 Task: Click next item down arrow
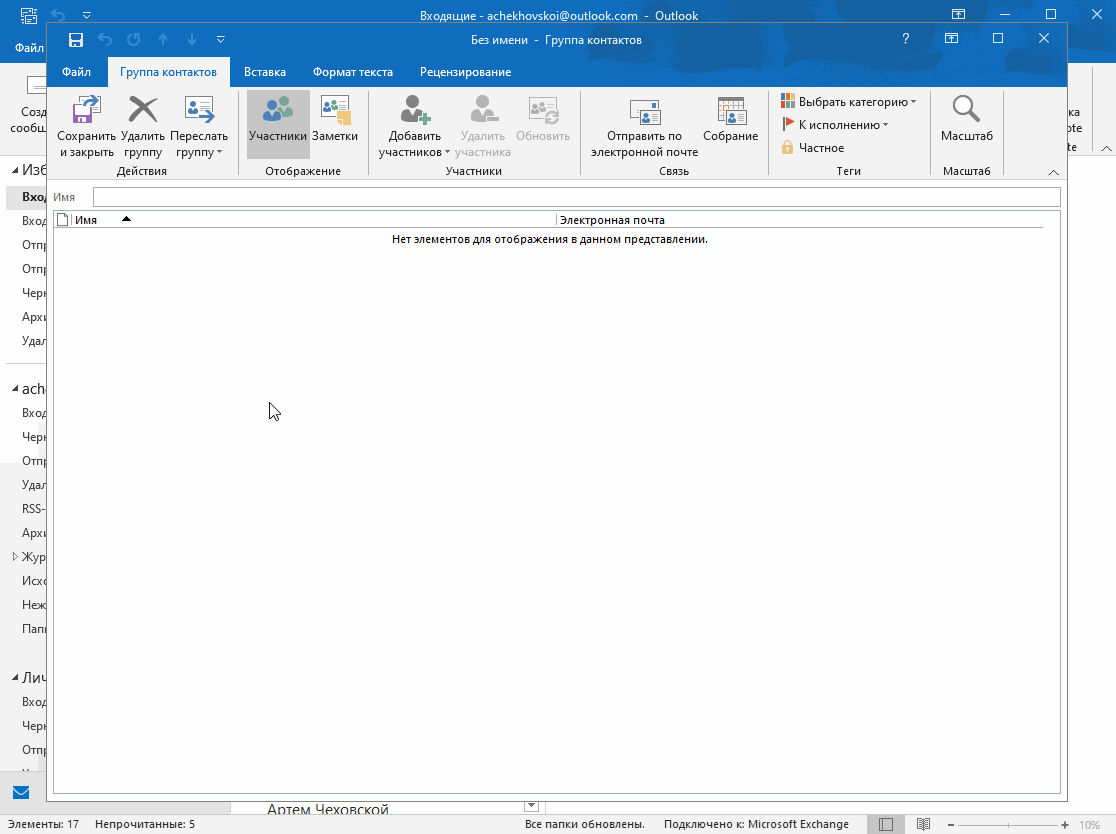coord(192,40)
